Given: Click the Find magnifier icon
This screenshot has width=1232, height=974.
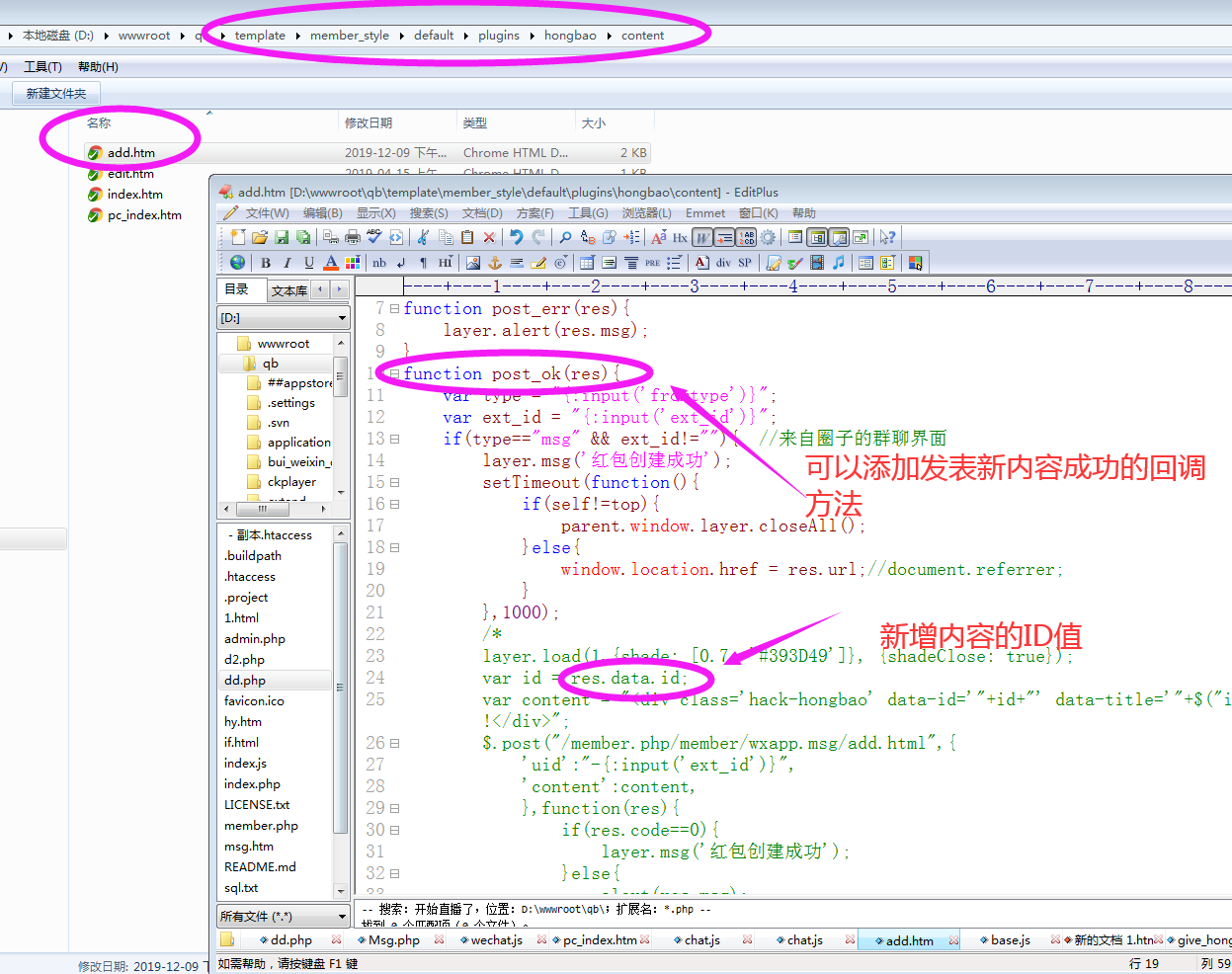Looking at the screenshot, I should [565, 237].
